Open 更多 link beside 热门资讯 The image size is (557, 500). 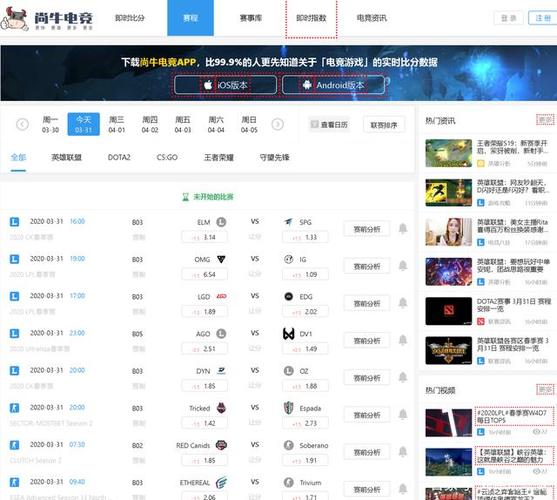545,120
